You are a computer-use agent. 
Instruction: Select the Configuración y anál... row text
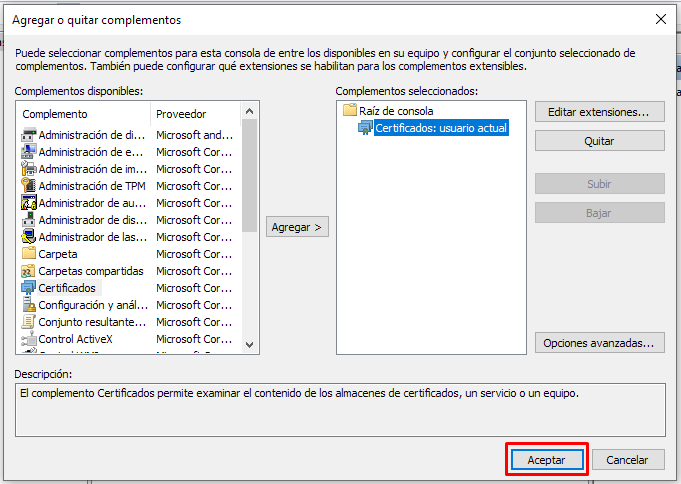(93, 305)
